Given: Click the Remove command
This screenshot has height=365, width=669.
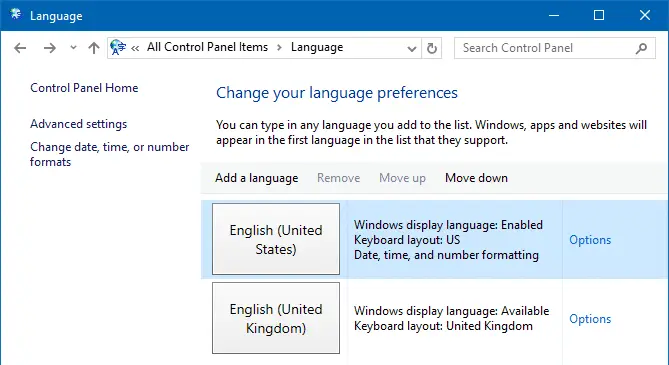Looking at the screenshot, I should [338, 178].
